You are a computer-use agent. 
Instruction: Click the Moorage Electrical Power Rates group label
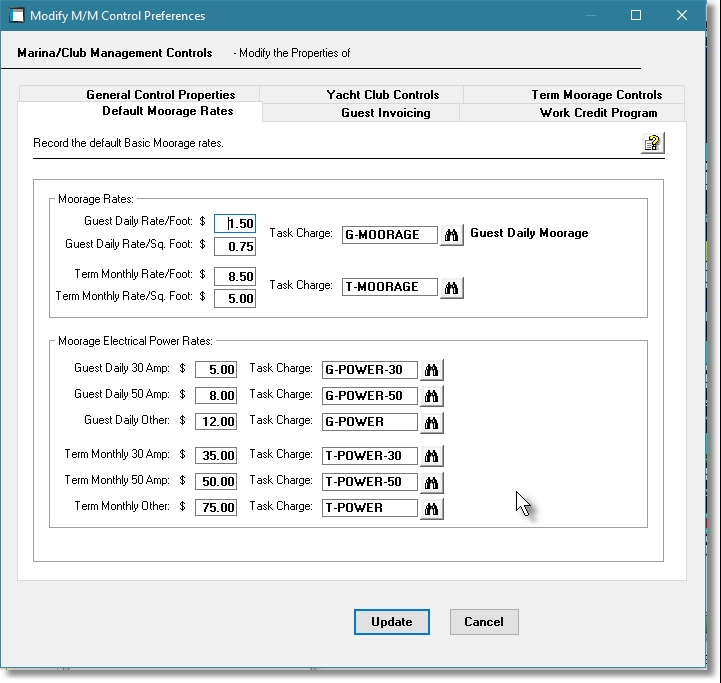135,341
